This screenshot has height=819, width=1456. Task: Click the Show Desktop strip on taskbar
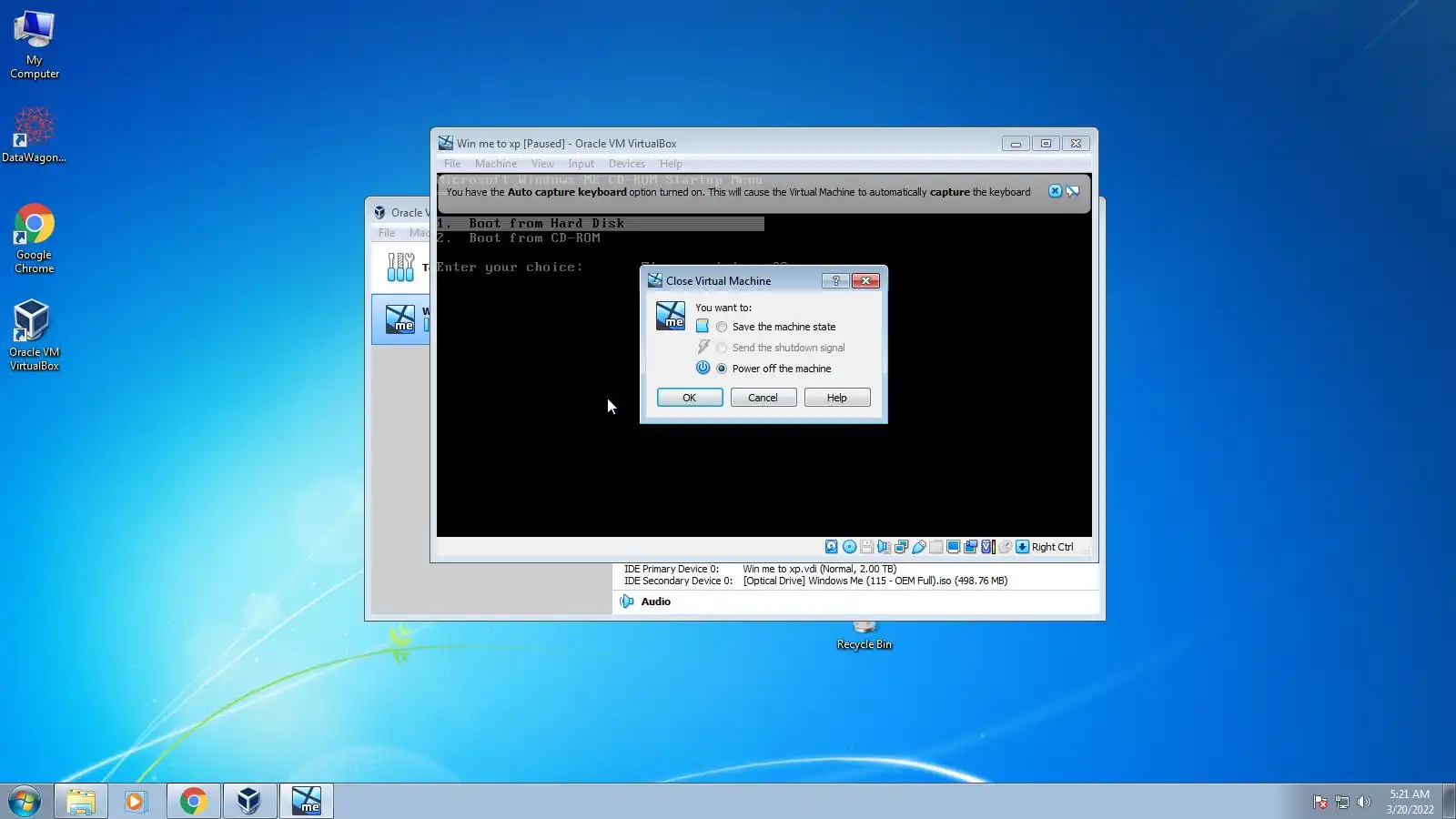pyautogui.click(x=1450, y=802)
